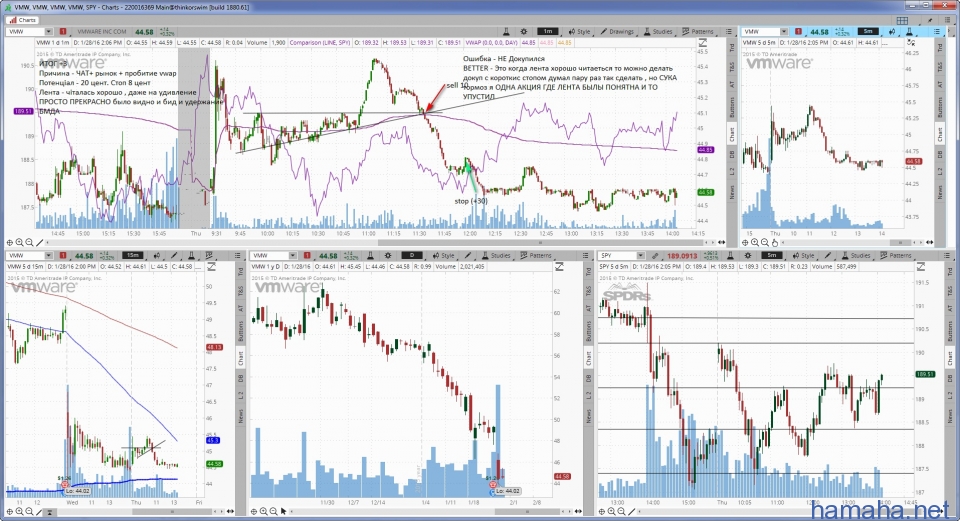
Task: Open Trd side tab of main 1m chart
Action: tap(732, 48)
